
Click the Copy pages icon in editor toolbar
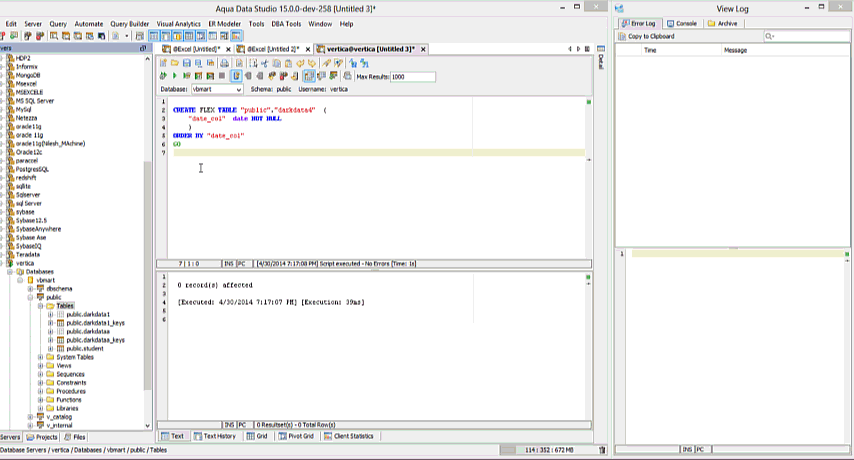point(277,63)
